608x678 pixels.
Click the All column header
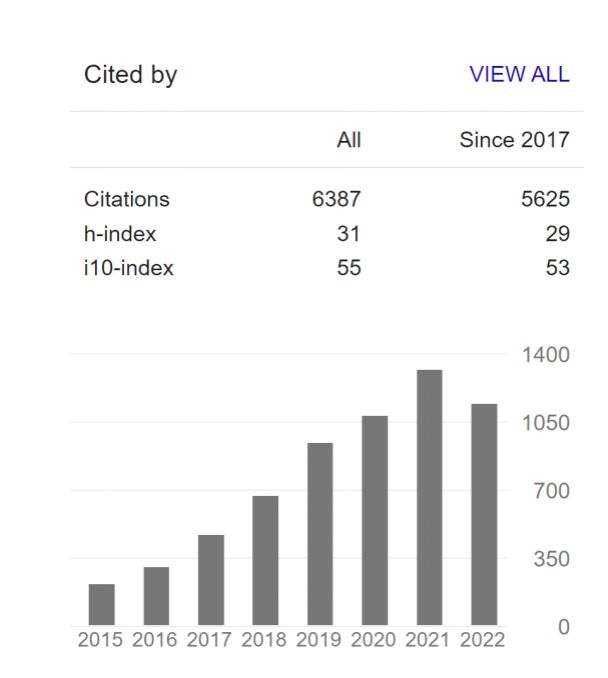pos(349,140)
